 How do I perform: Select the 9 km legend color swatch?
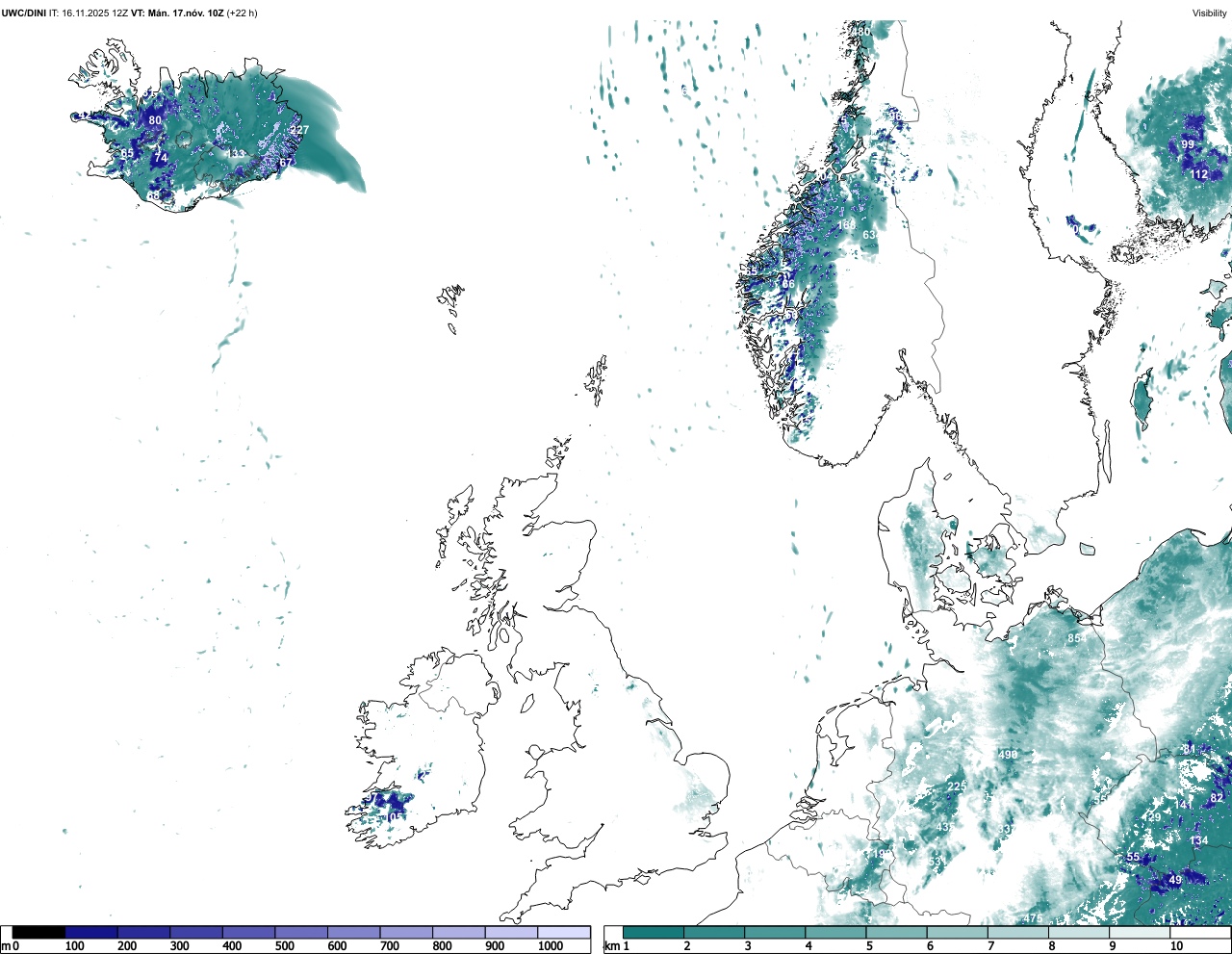pyautogui.click(x=1139, y=932)
